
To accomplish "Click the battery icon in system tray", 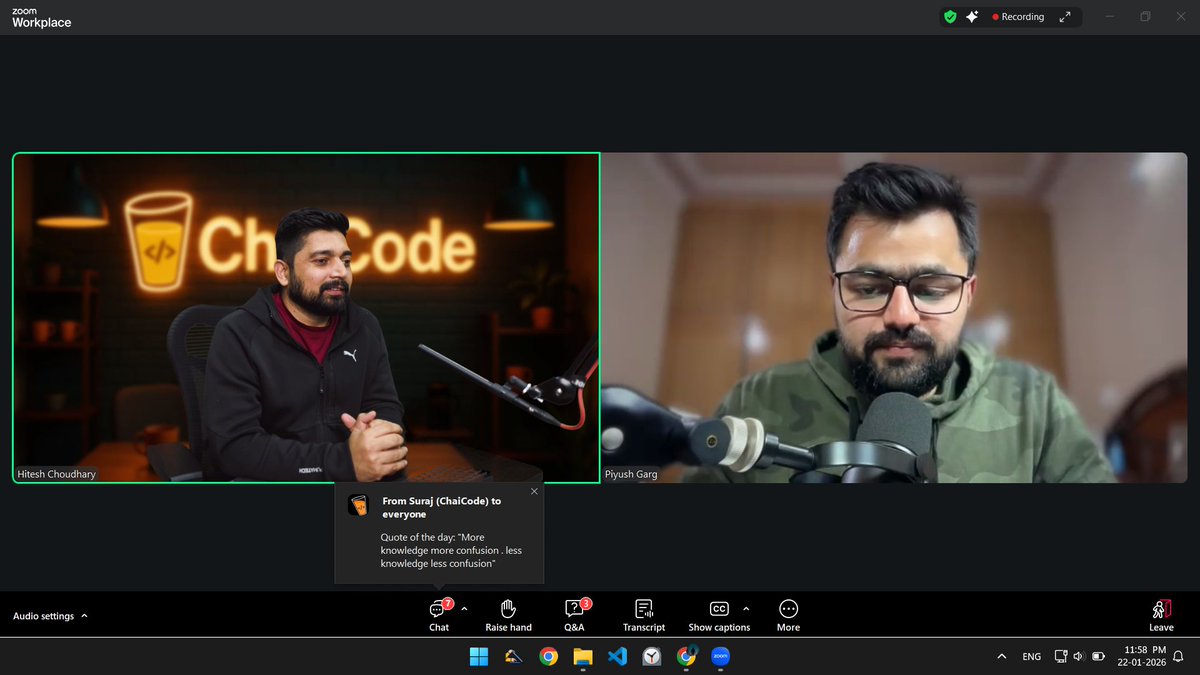I will pos(1098,657).
